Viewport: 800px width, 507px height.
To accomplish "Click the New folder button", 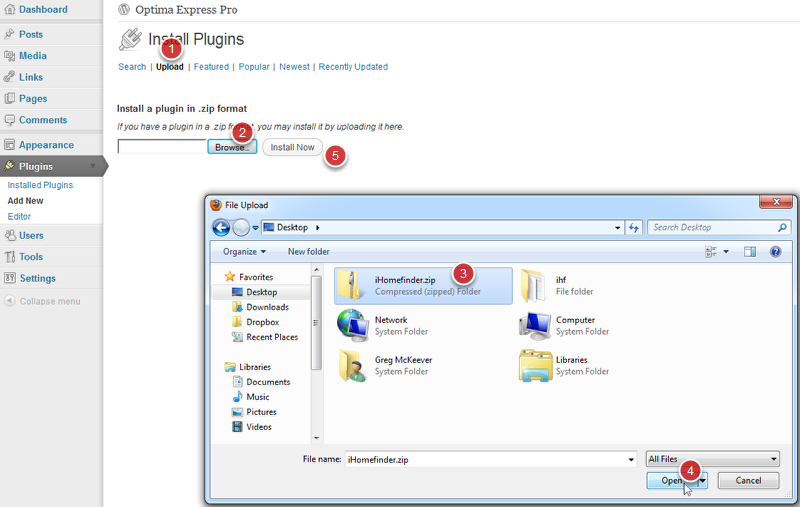I will 308,251.
